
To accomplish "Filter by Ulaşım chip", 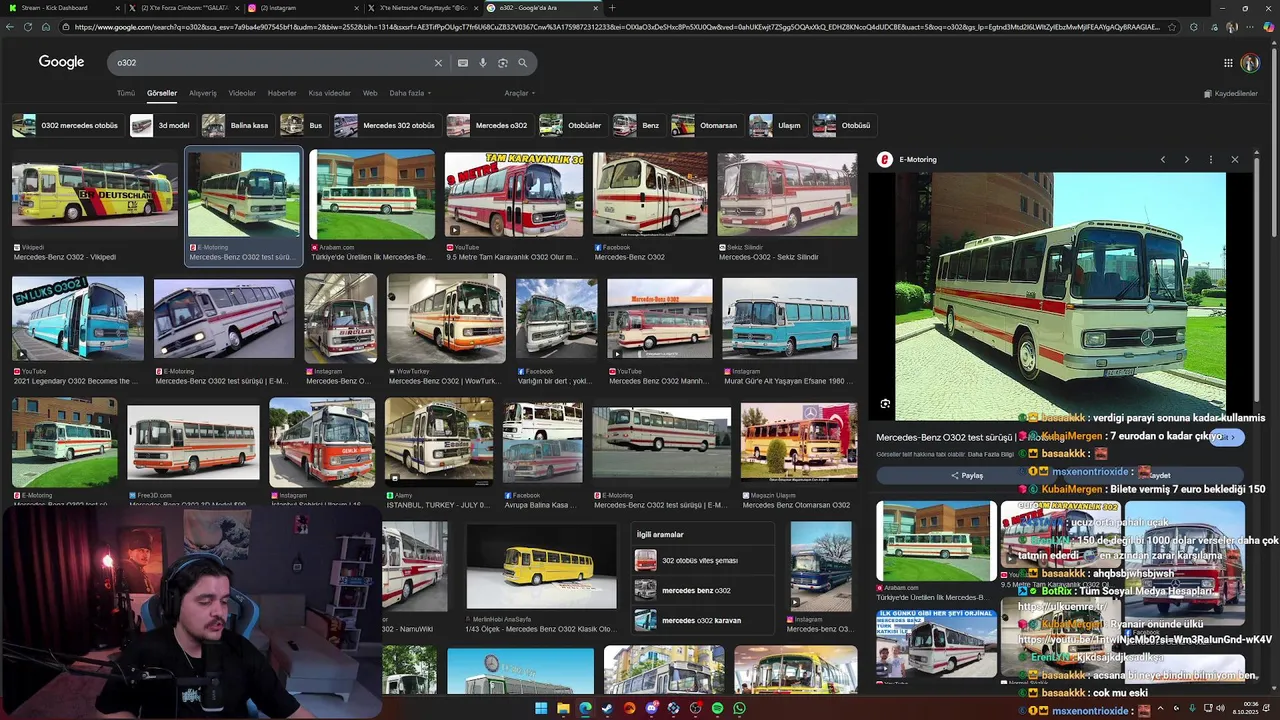I will click(x=777, y=125).
